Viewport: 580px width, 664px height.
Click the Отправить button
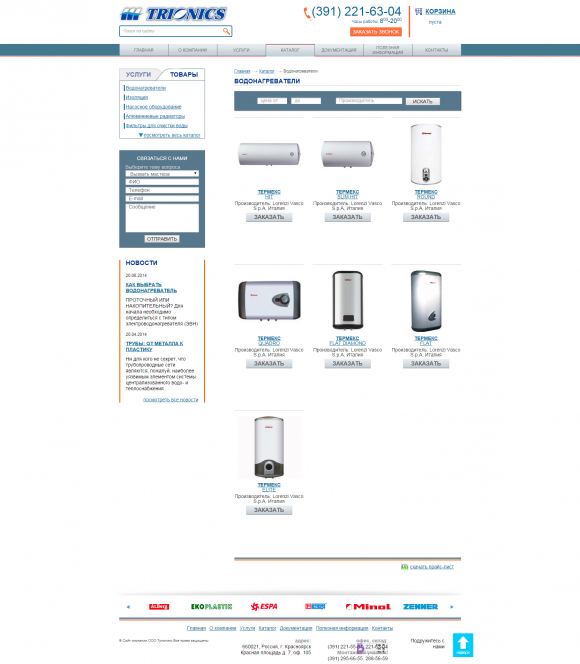click(x=162, y=239)
